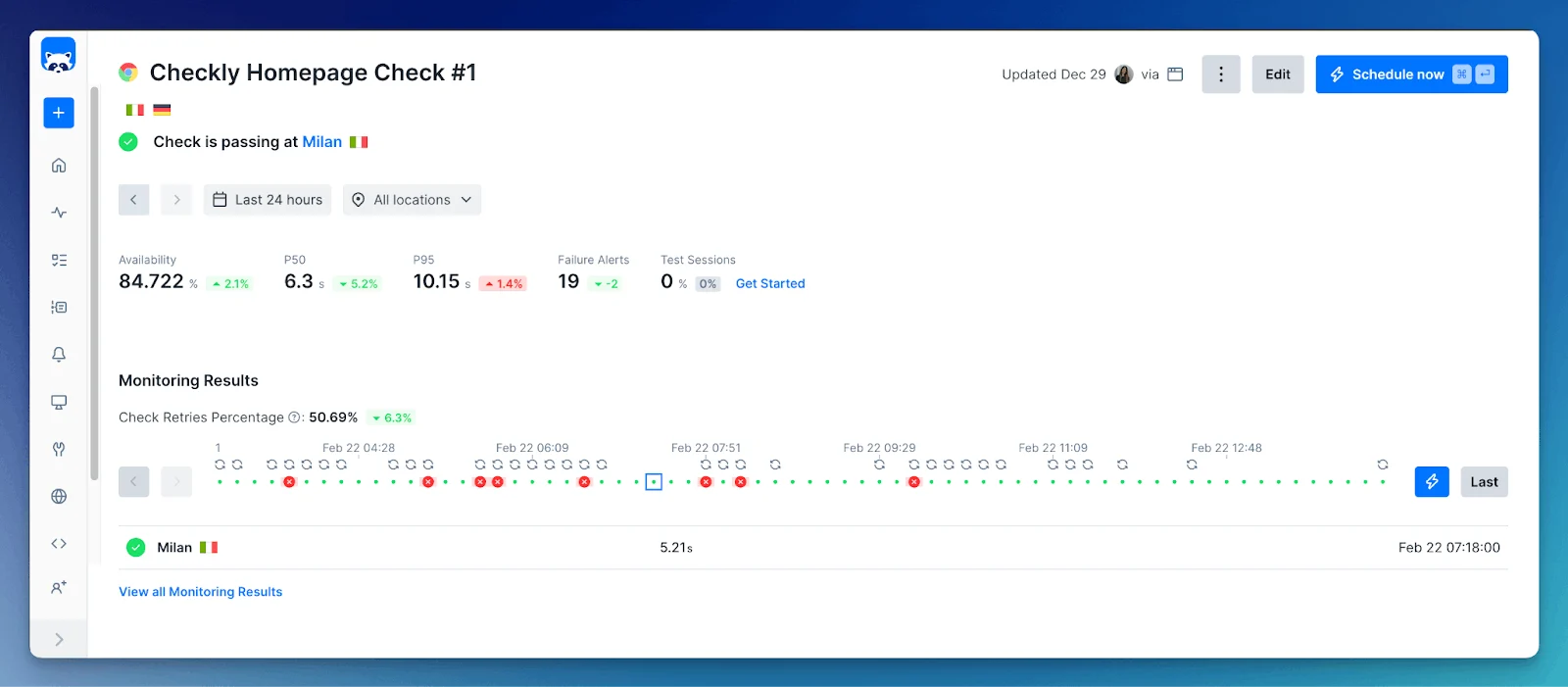
Task: Open the bell alerts sidebar icon
Action: [x=59, y=355]
